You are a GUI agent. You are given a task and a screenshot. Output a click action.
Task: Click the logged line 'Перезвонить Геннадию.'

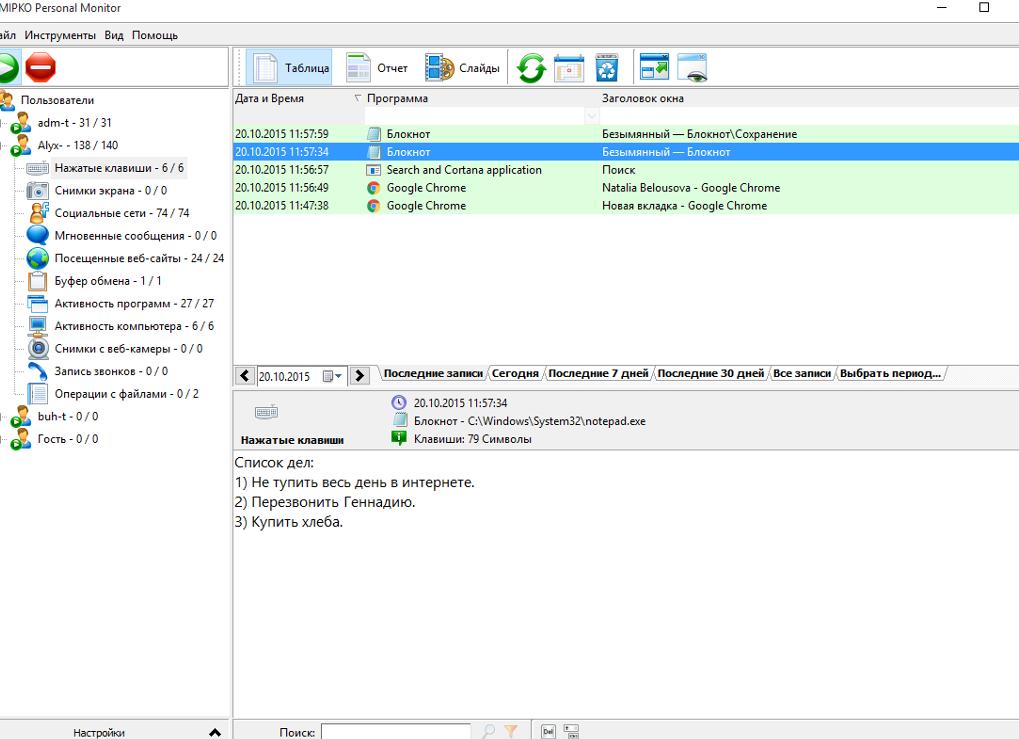pyautogui.click(x=325, y=502)
